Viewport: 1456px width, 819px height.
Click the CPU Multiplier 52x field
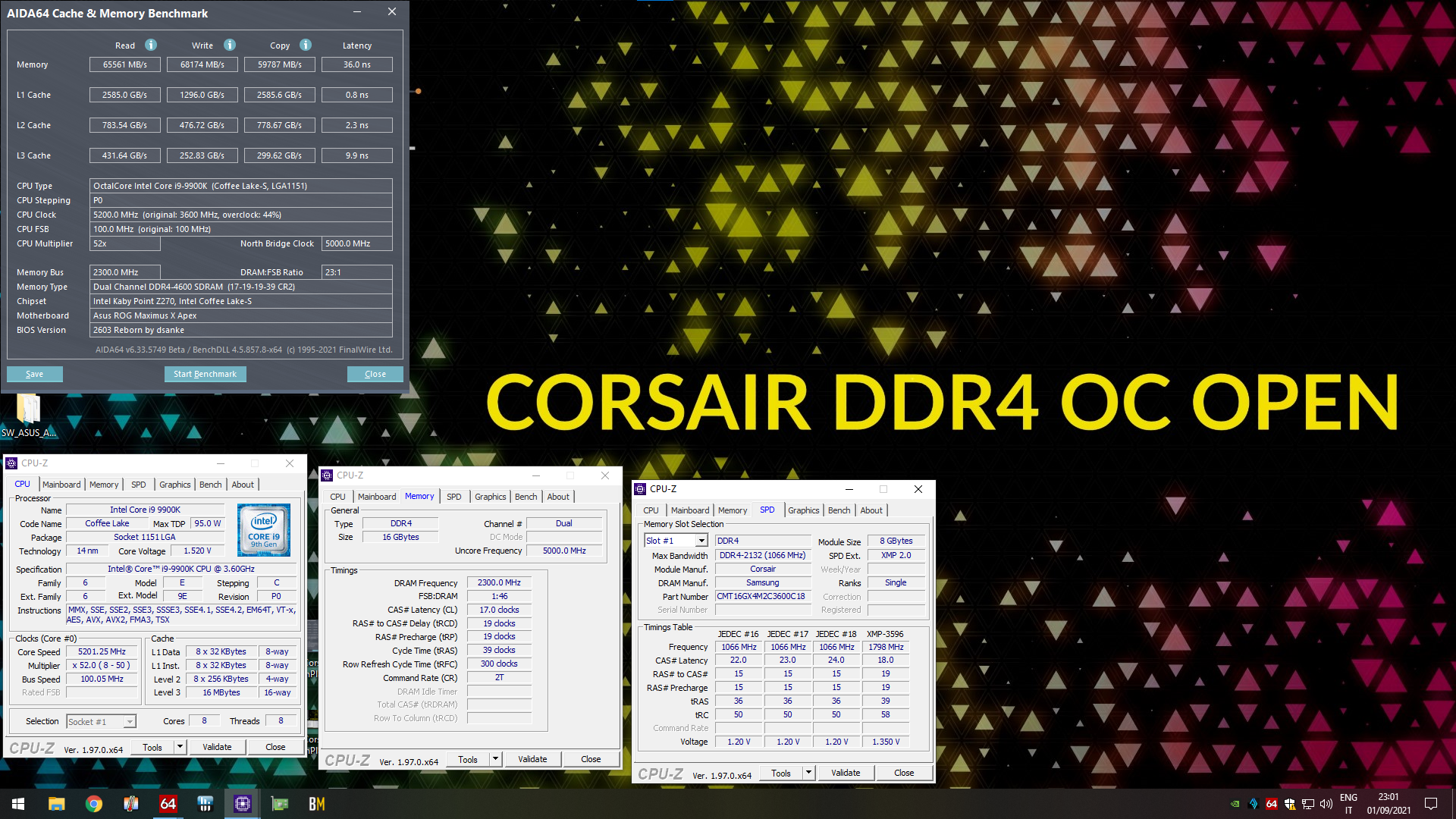pyautogui.click(x=125, y=243)
